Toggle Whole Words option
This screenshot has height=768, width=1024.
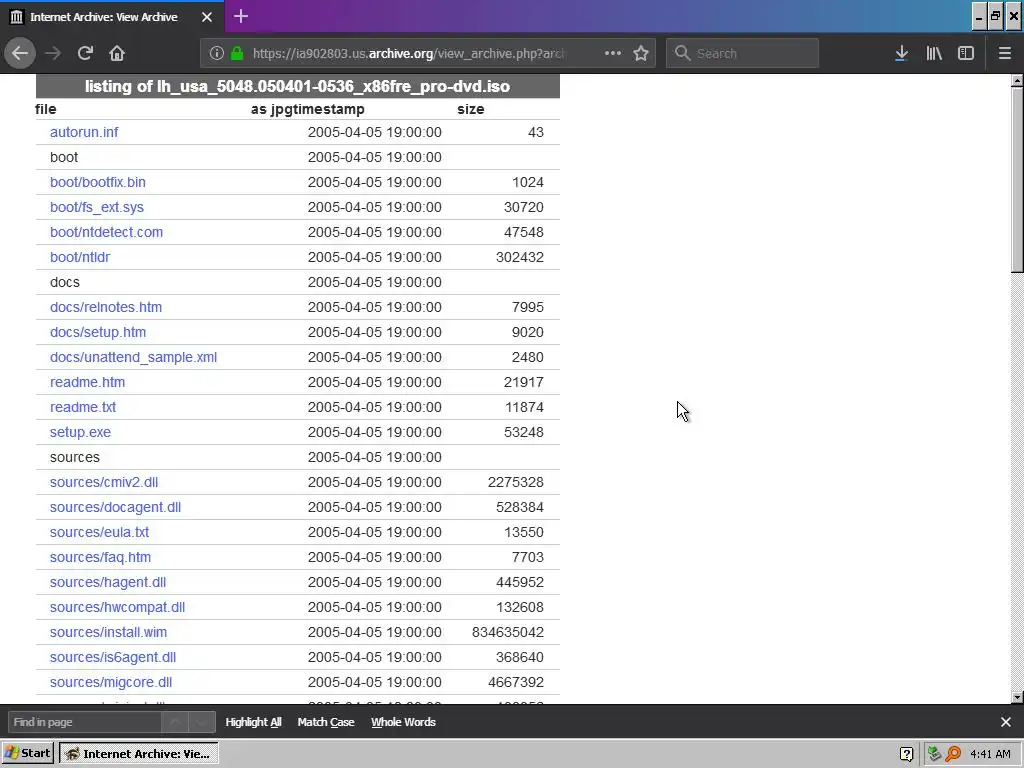[403, 722]
